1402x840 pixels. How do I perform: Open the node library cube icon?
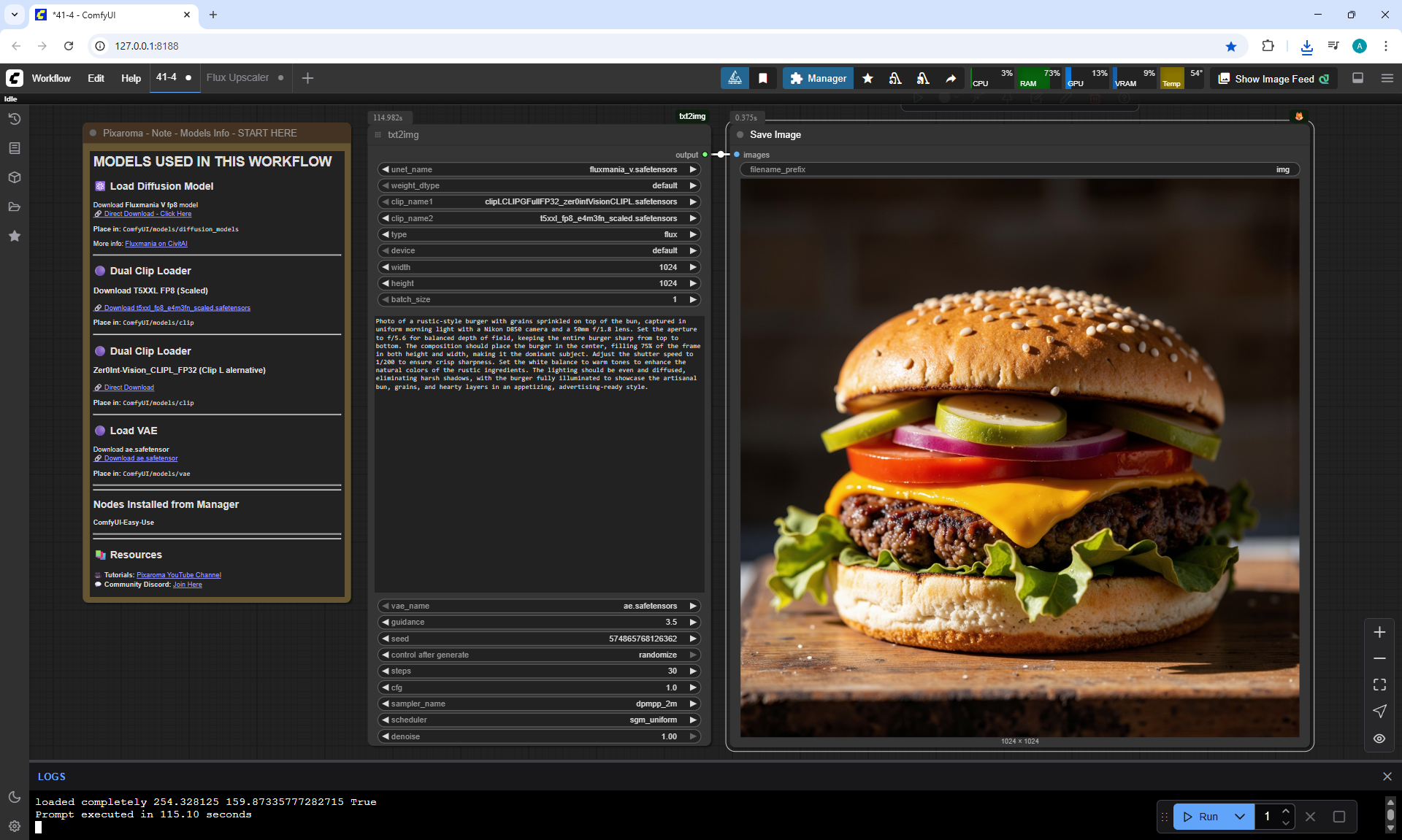15,177
